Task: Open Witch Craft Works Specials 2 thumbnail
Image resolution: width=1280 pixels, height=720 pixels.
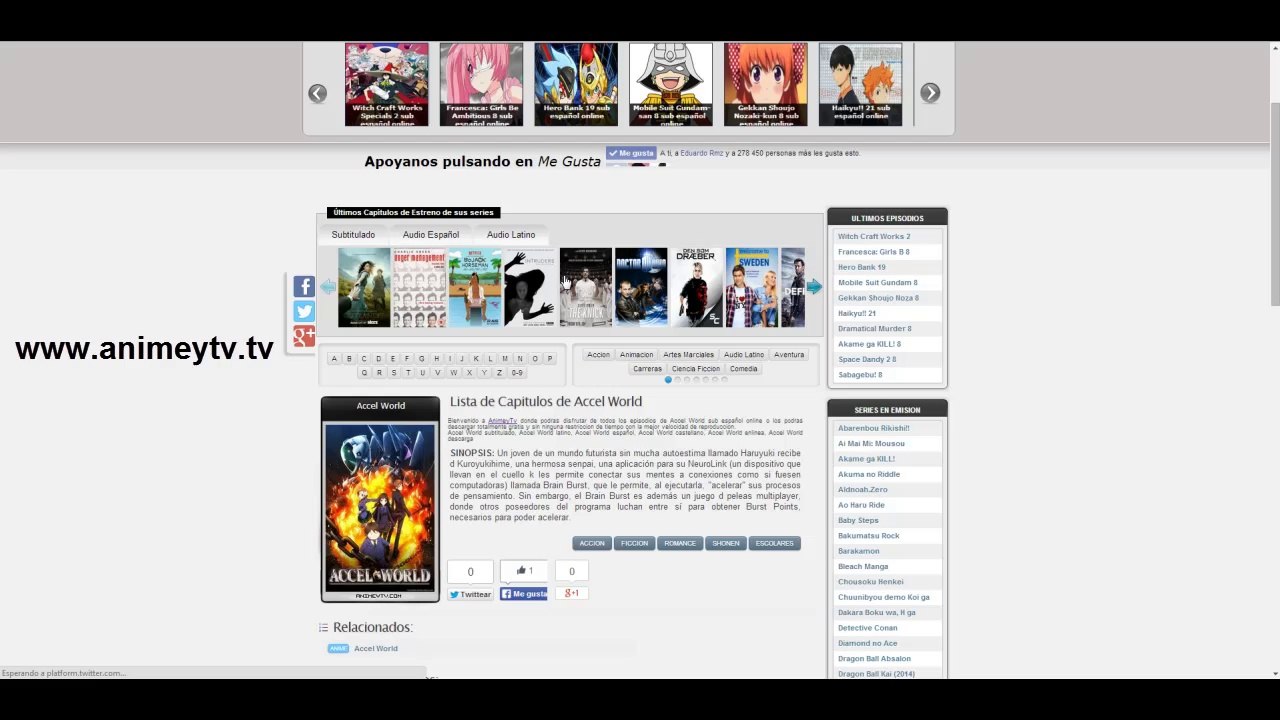Action: (386, 84)
